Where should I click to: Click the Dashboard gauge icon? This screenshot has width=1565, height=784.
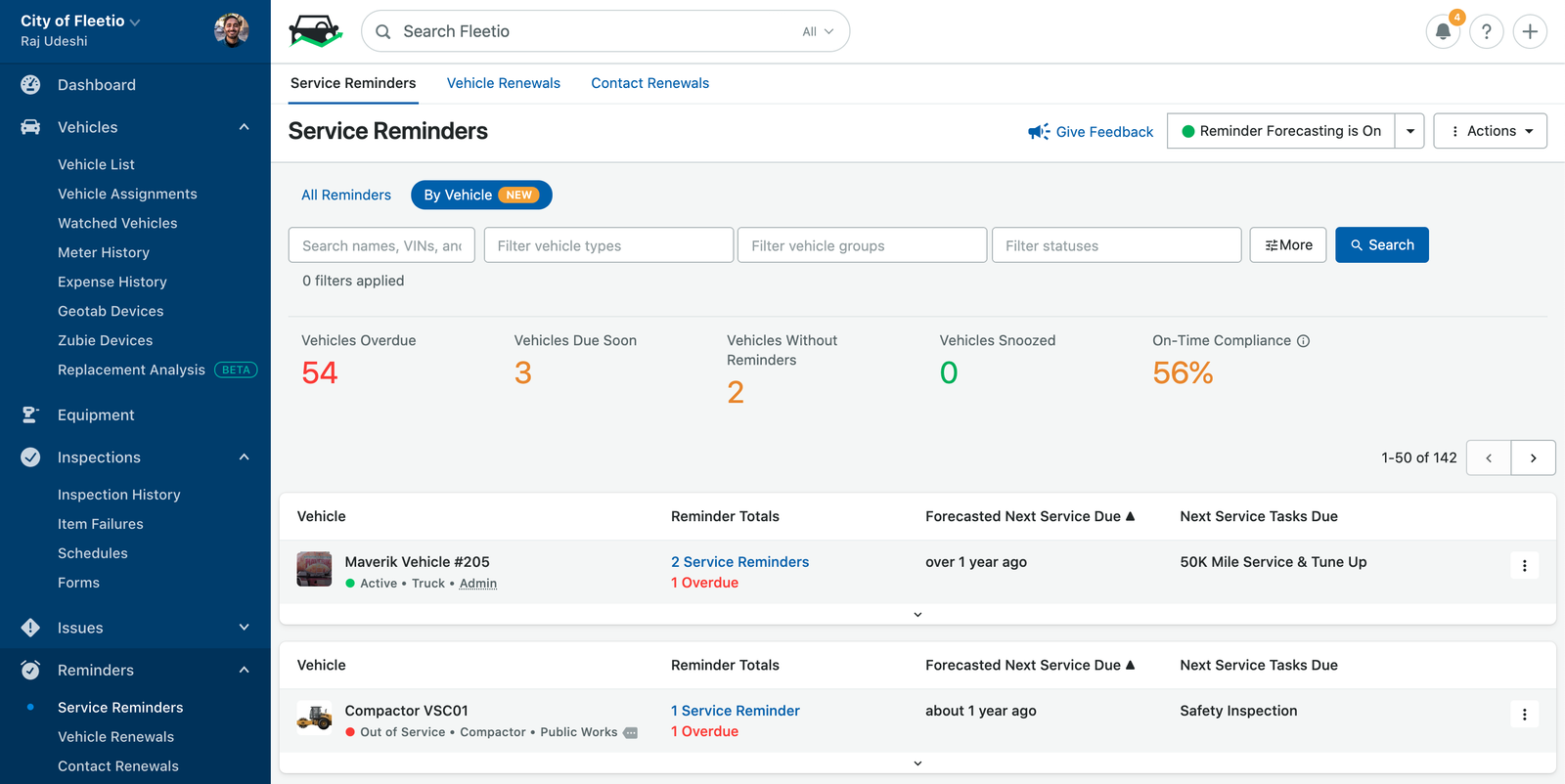30,85
